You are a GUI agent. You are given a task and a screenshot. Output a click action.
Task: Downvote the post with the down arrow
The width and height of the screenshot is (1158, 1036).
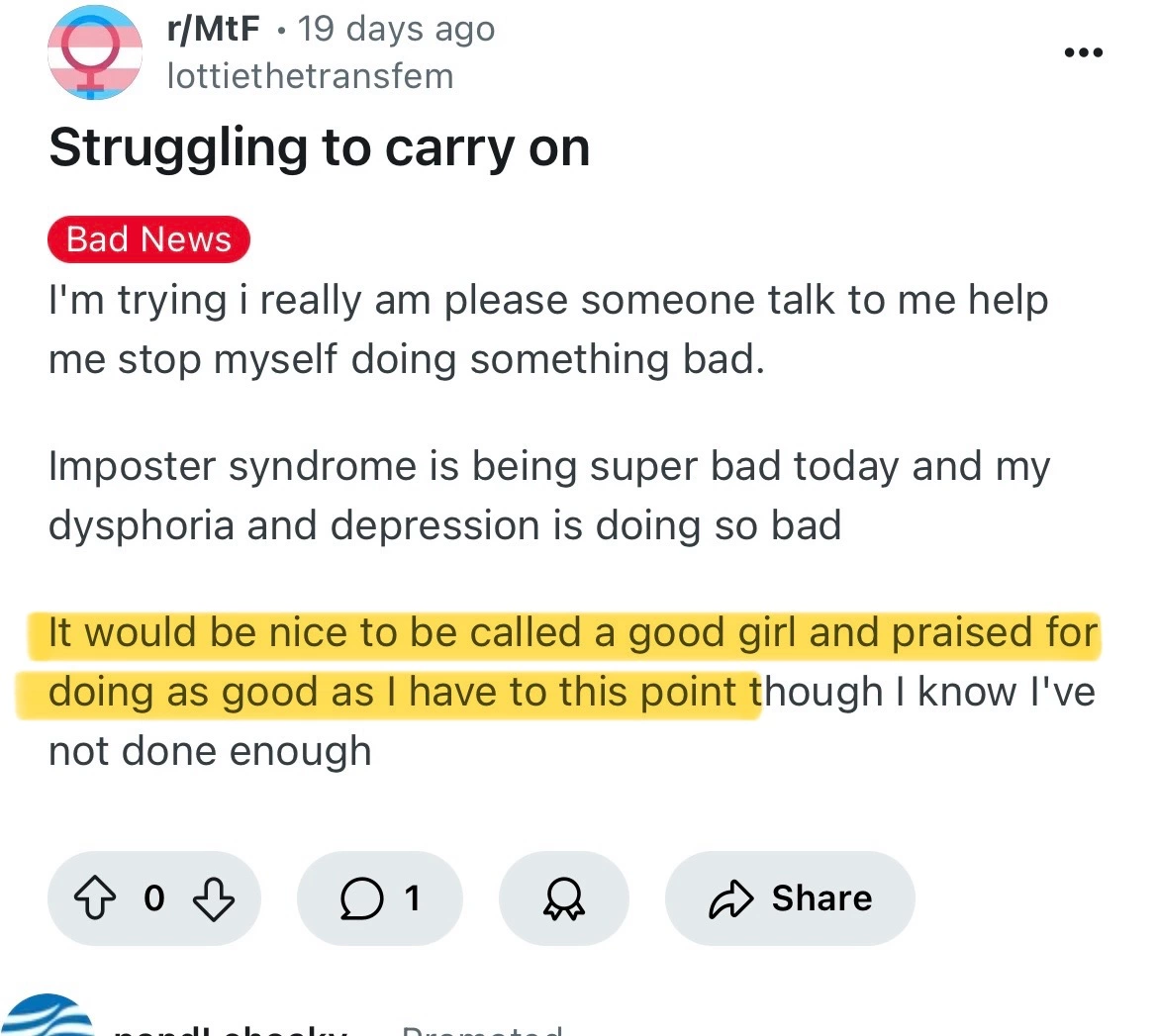coord(213,898)
